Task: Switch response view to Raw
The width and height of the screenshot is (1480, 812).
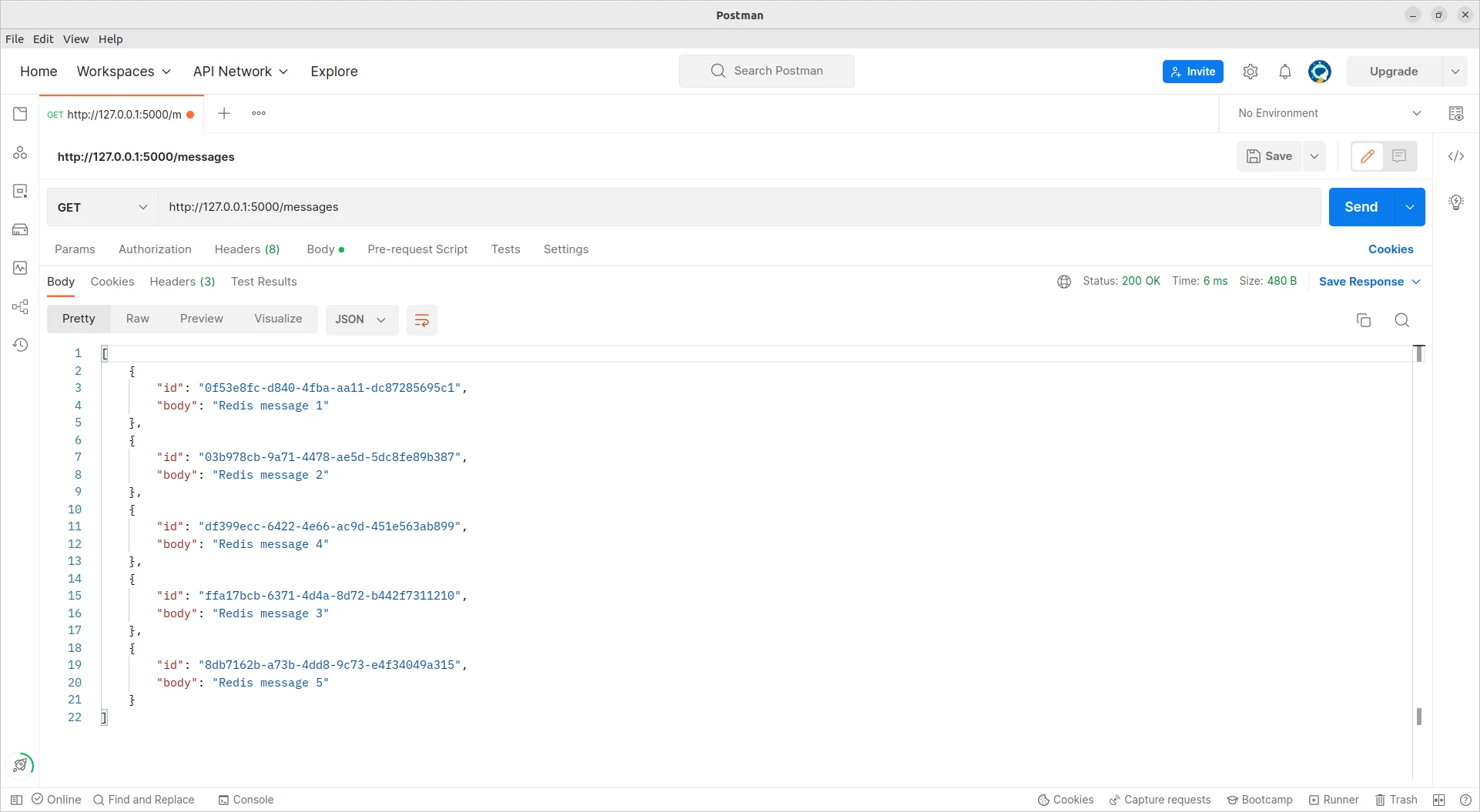Action: 138,319
